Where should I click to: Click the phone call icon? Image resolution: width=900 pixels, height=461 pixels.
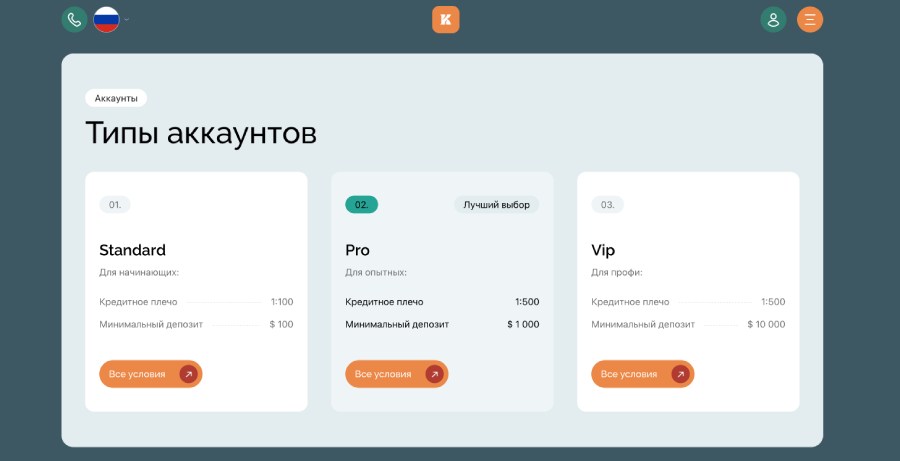[x=75, y=20]
